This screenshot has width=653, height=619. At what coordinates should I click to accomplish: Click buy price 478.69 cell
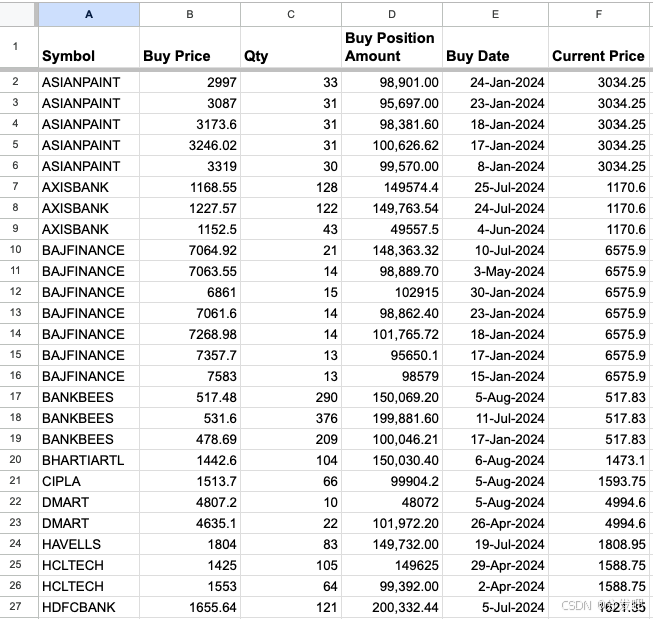tap(190, 439)
